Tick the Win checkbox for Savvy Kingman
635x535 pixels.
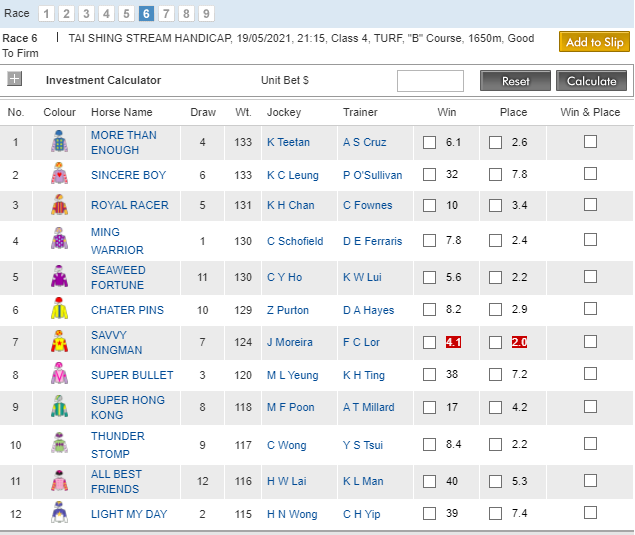click(430, 342)
